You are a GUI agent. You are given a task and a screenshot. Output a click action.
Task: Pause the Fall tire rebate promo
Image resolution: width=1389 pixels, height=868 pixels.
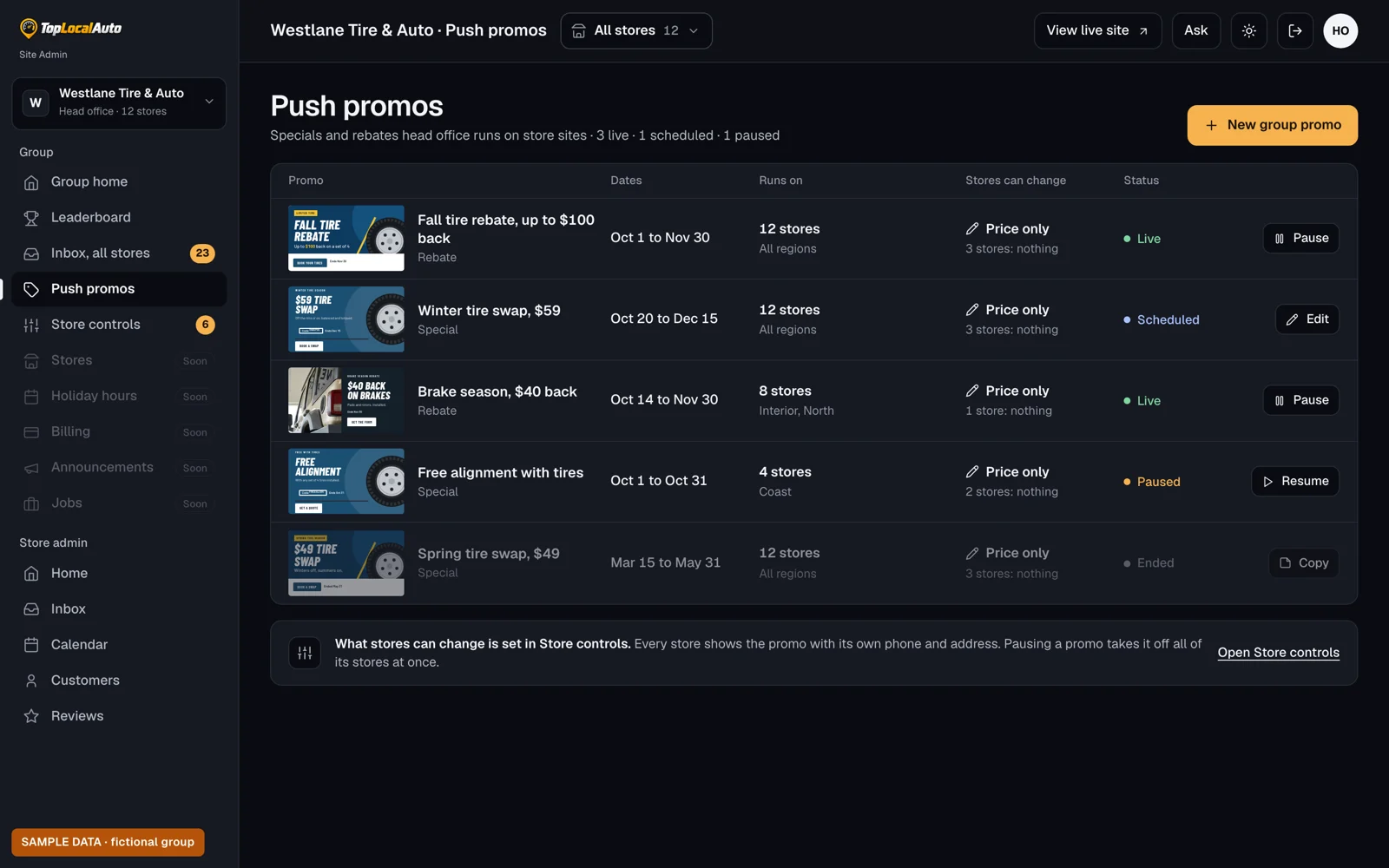[1300, 238]
